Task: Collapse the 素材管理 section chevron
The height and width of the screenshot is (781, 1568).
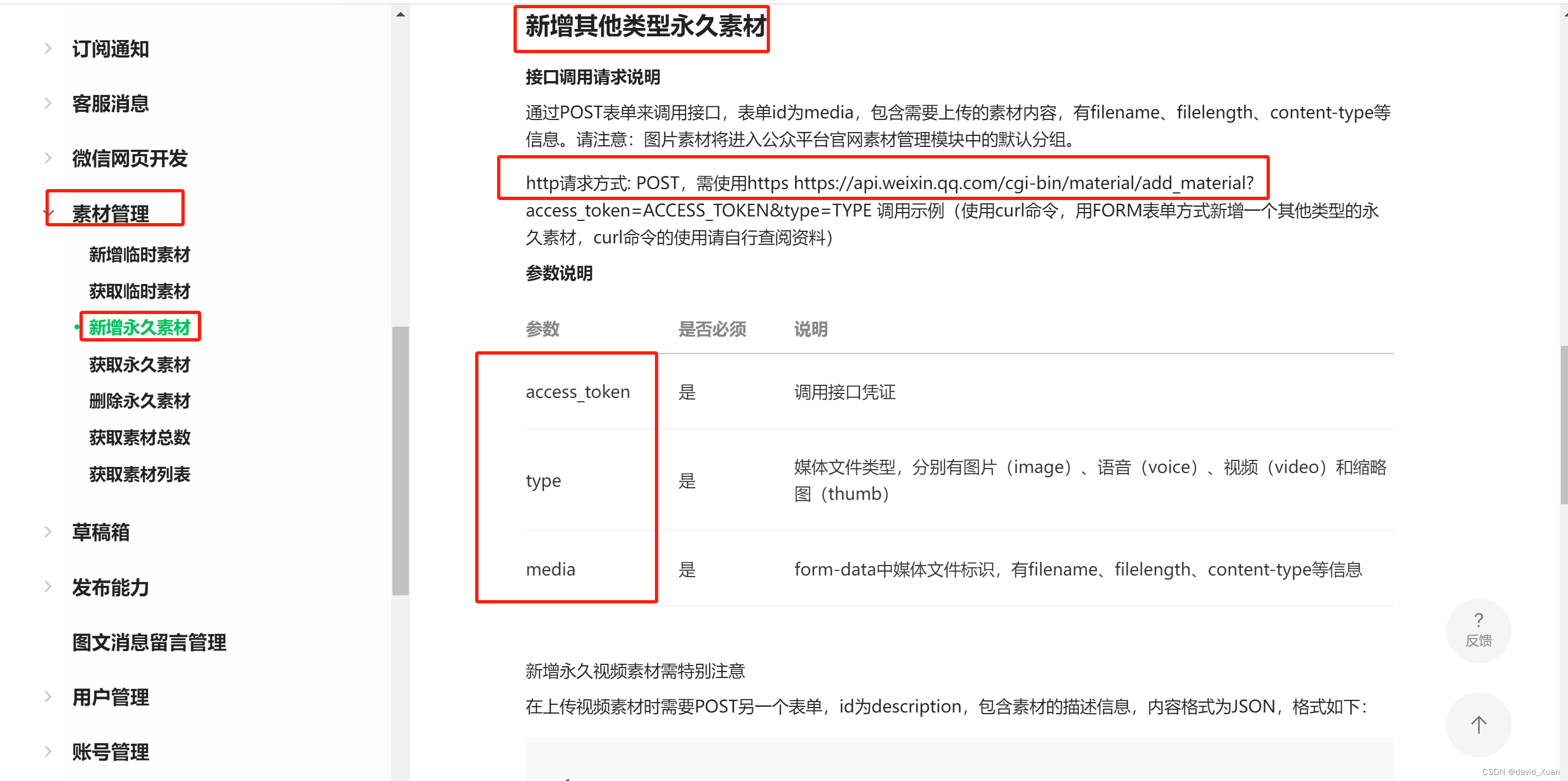Action: (x=49, y=213)
